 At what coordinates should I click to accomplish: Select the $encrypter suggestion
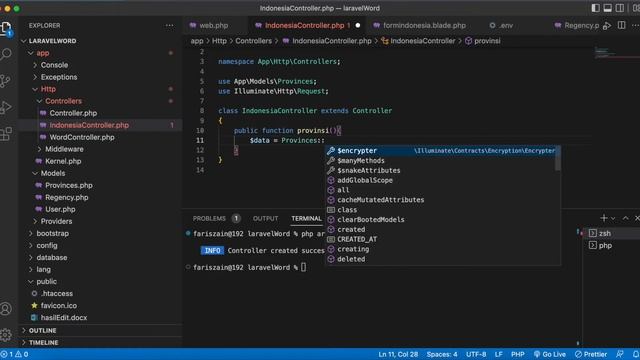coord(440,151)
